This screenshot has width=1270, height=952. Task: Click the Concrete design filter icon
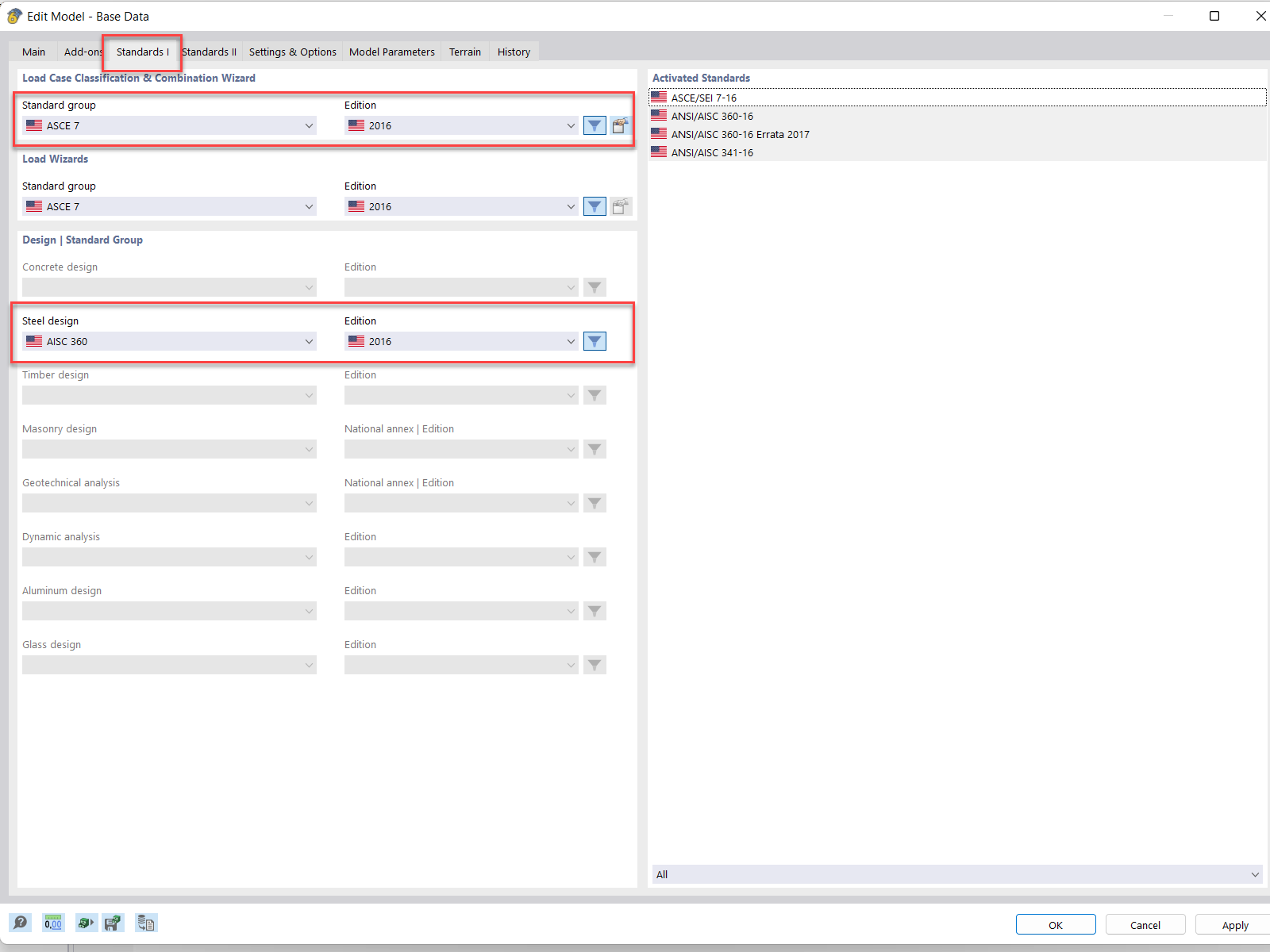[x=595, y=287]
